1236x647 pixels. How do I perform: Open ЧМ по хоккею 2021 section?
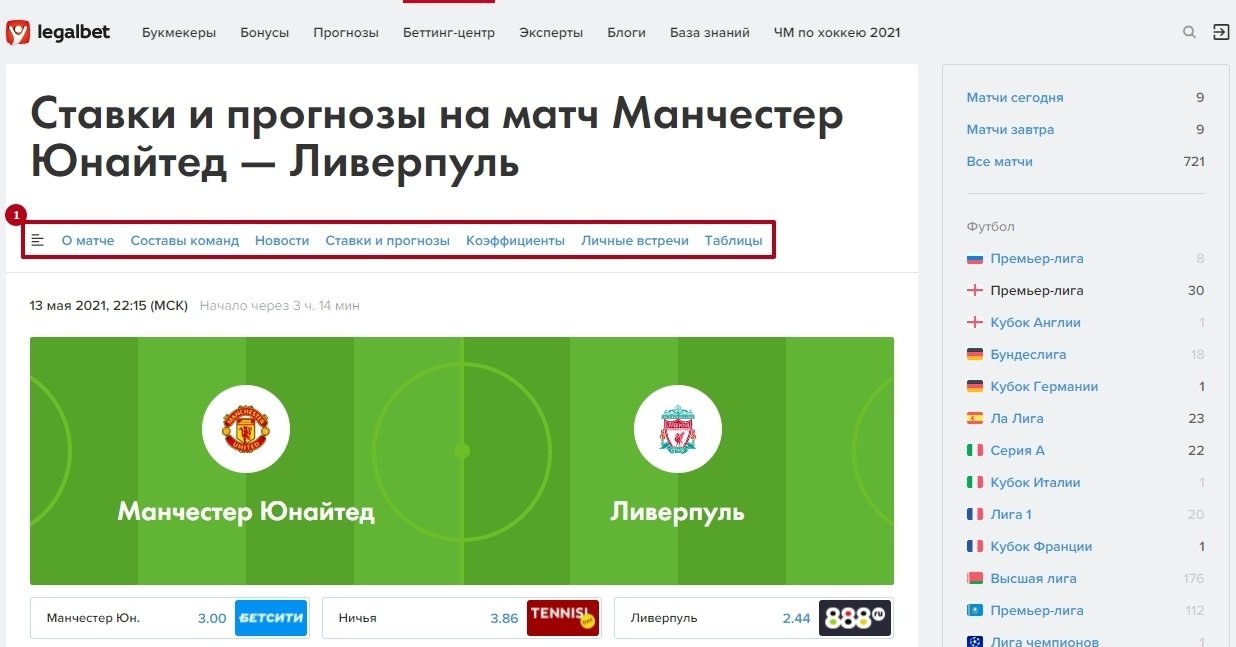pyautogui.click(x=837, y=32)
